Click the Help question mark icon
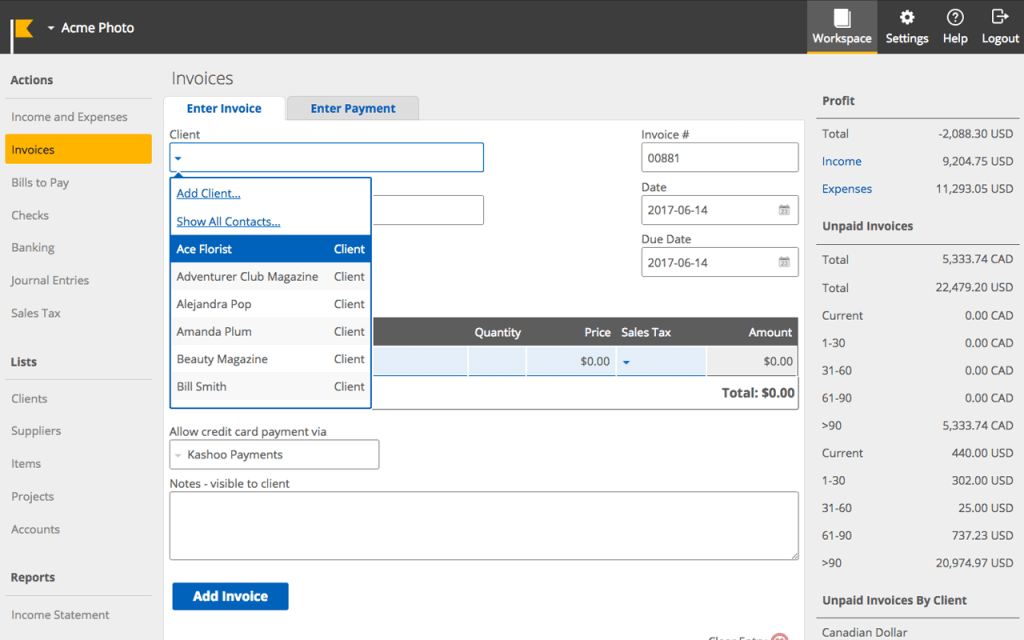 (955, 18)
